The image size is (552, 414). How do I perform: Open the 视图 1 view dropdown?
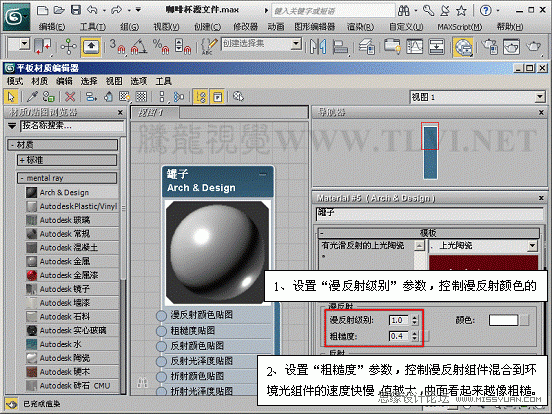pyautogui.click(x=540, y=97)
